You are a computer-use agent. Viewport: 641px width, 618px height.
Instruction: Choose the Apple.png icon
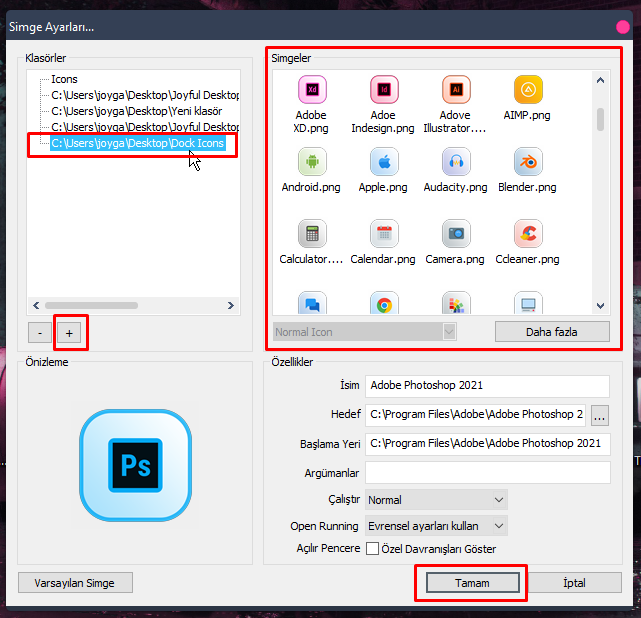384,161
